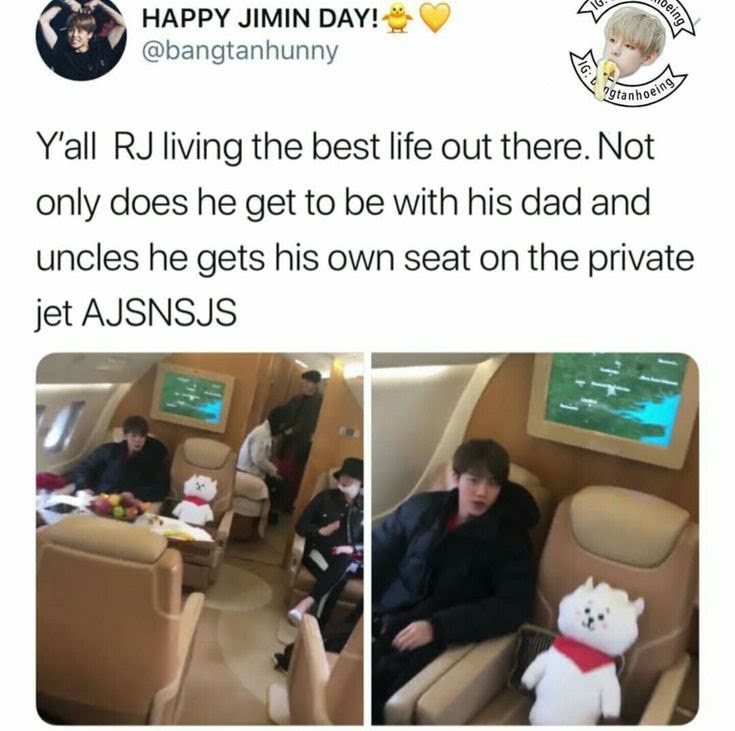The width and height of the screenshot is (735, 731).
Task: Click the yellow heart emoji
Action: tap(434, 18)
